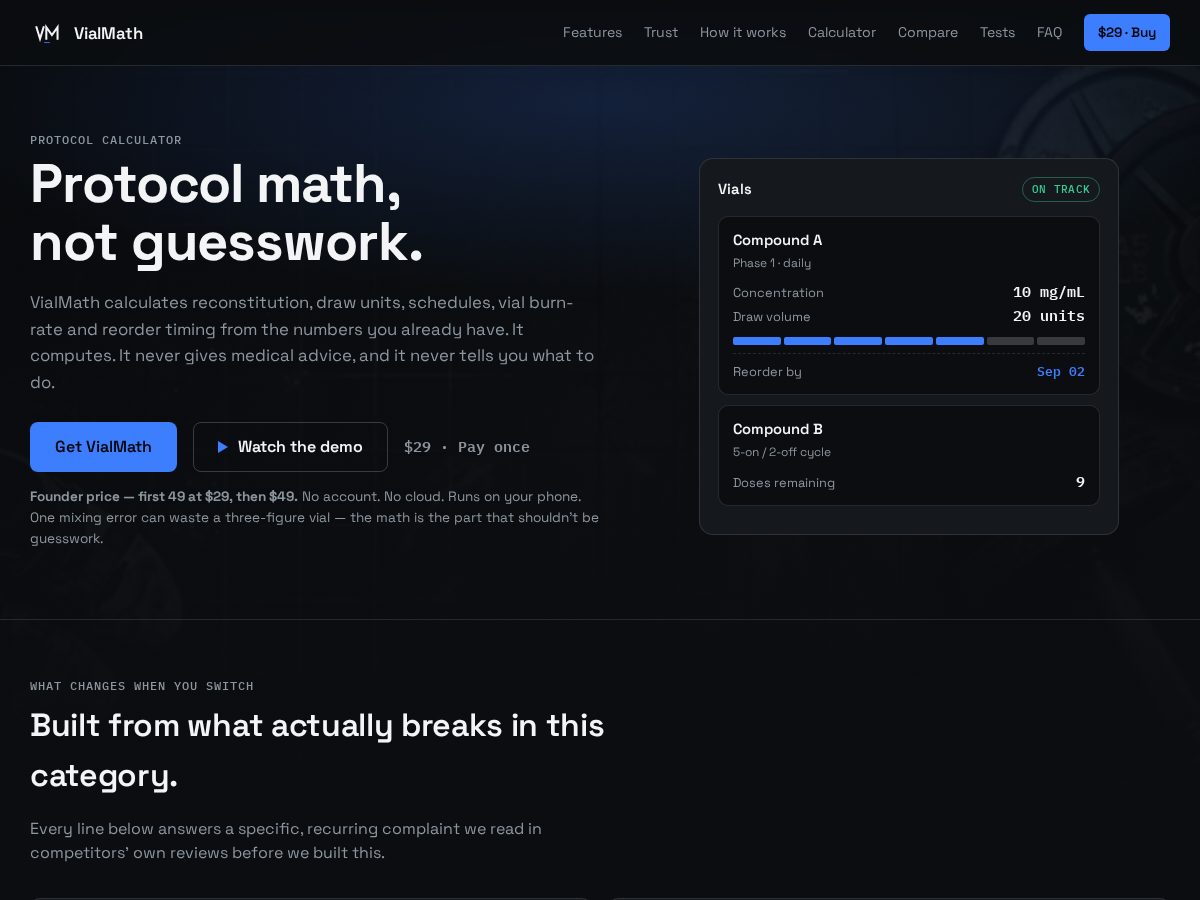
Task: Click the Compound B card title
Action: (x=778, y=429)
